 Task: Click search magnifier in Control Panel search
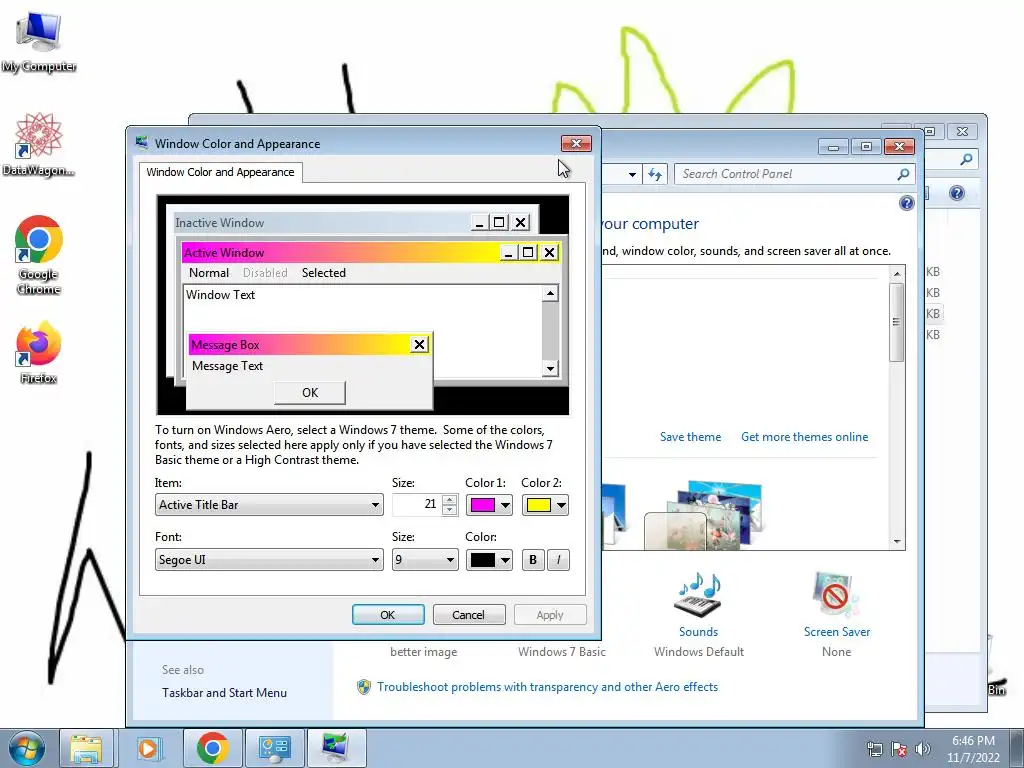[903, 174]
